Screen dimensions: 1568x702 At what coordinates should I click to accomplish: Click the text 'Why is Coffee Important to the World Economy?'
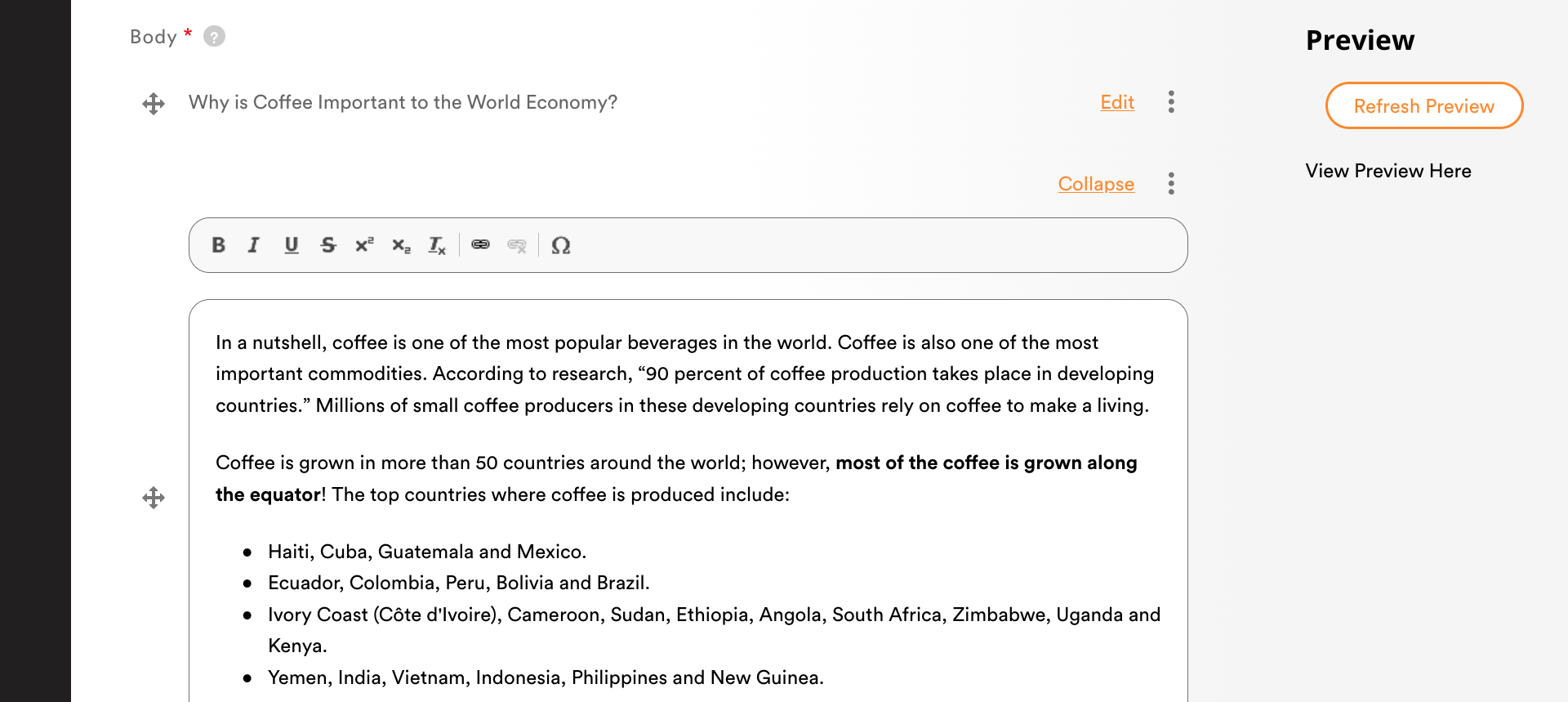point(403,102)
